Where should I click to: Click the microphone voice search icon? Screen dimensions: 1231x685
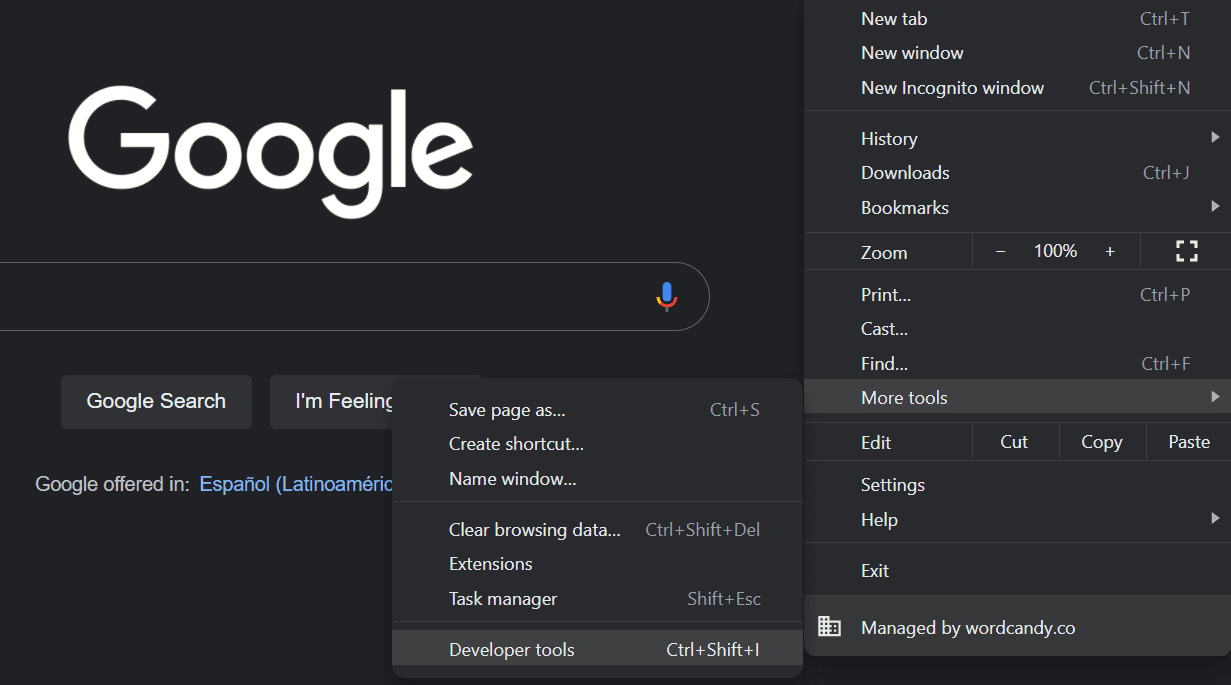(x=666, y=296)
